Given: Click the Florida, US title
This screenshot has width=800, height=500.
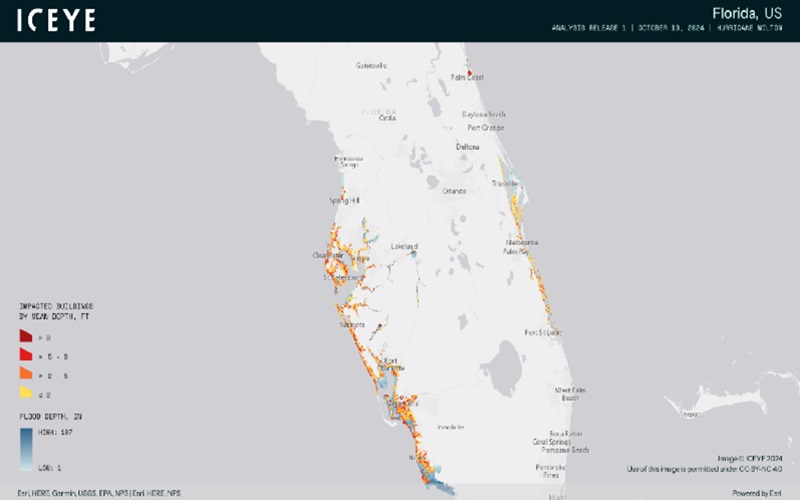Looking at the screenshot, I should [x=750, y=13].
